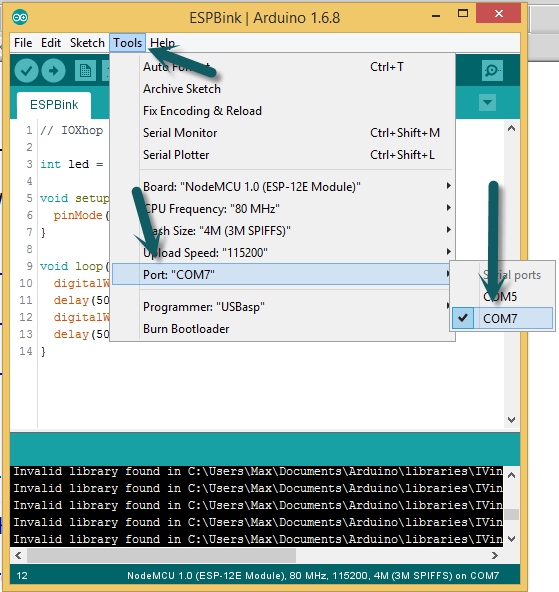
Task: Choose Burn Bootloader entry
Action: (x=282, y=328)
